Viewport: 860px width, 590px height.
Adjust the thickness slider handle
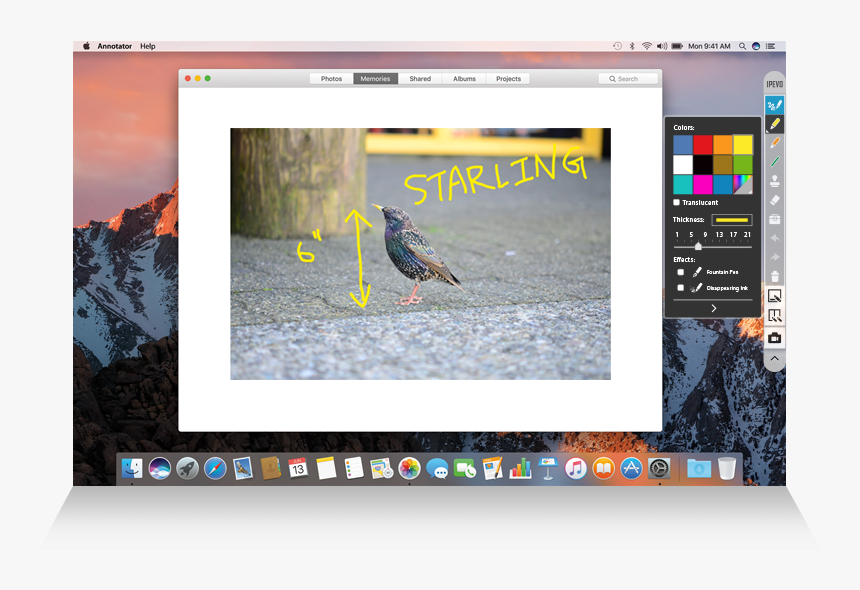point(698,247)
